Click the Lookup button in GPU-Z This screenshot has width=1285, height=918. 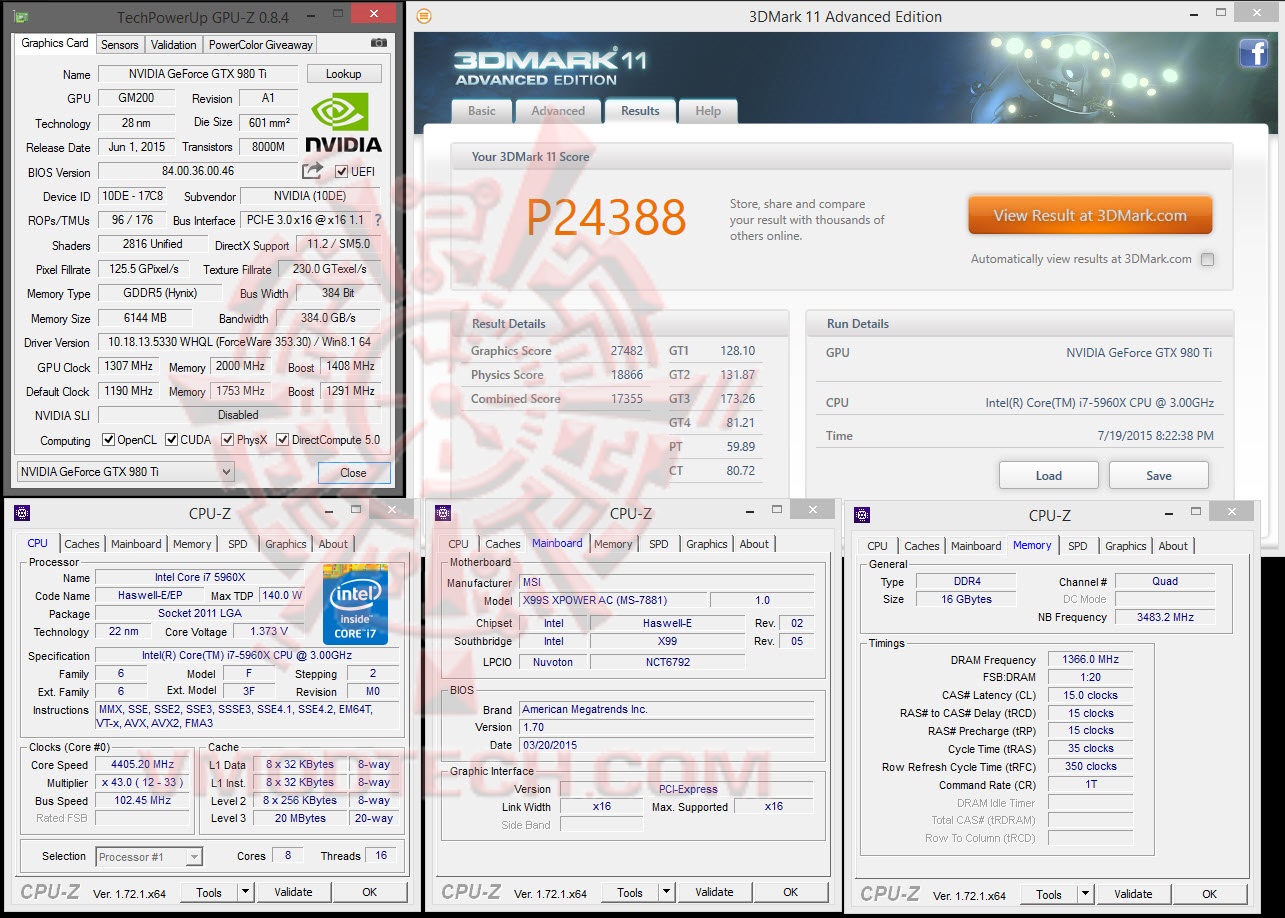pyautogui.click(x=344, y=73)
